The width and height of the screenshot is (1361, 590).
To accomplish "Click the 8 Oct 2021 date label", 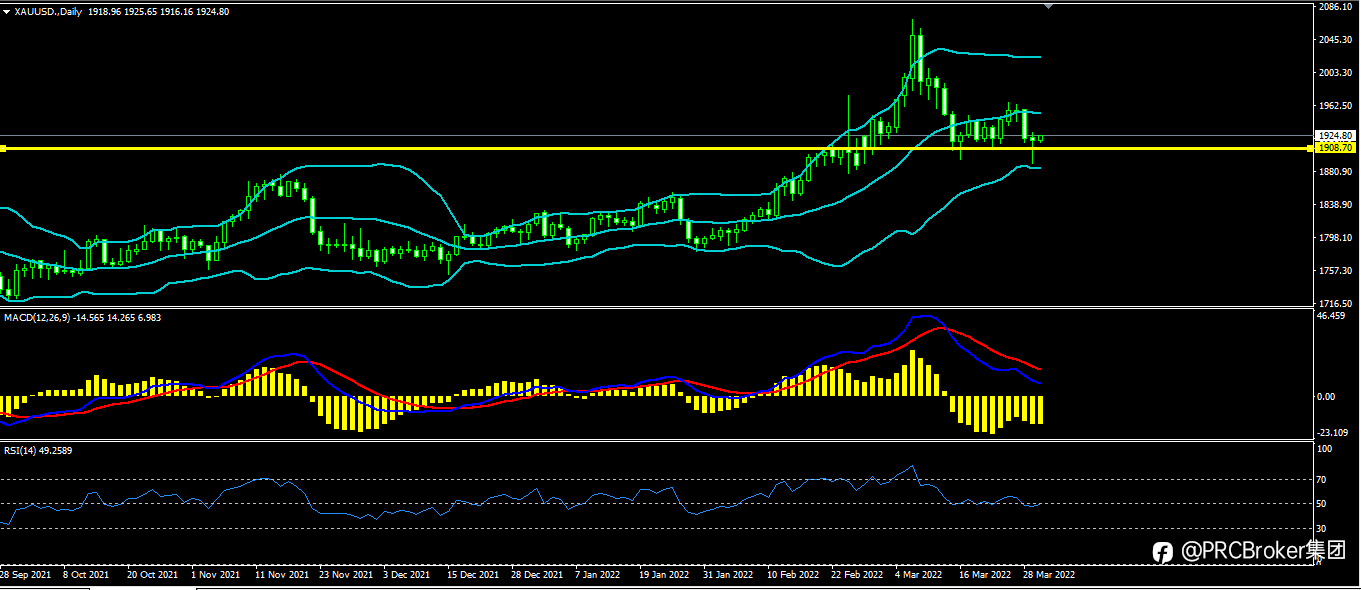I will (x=86, y=576).
